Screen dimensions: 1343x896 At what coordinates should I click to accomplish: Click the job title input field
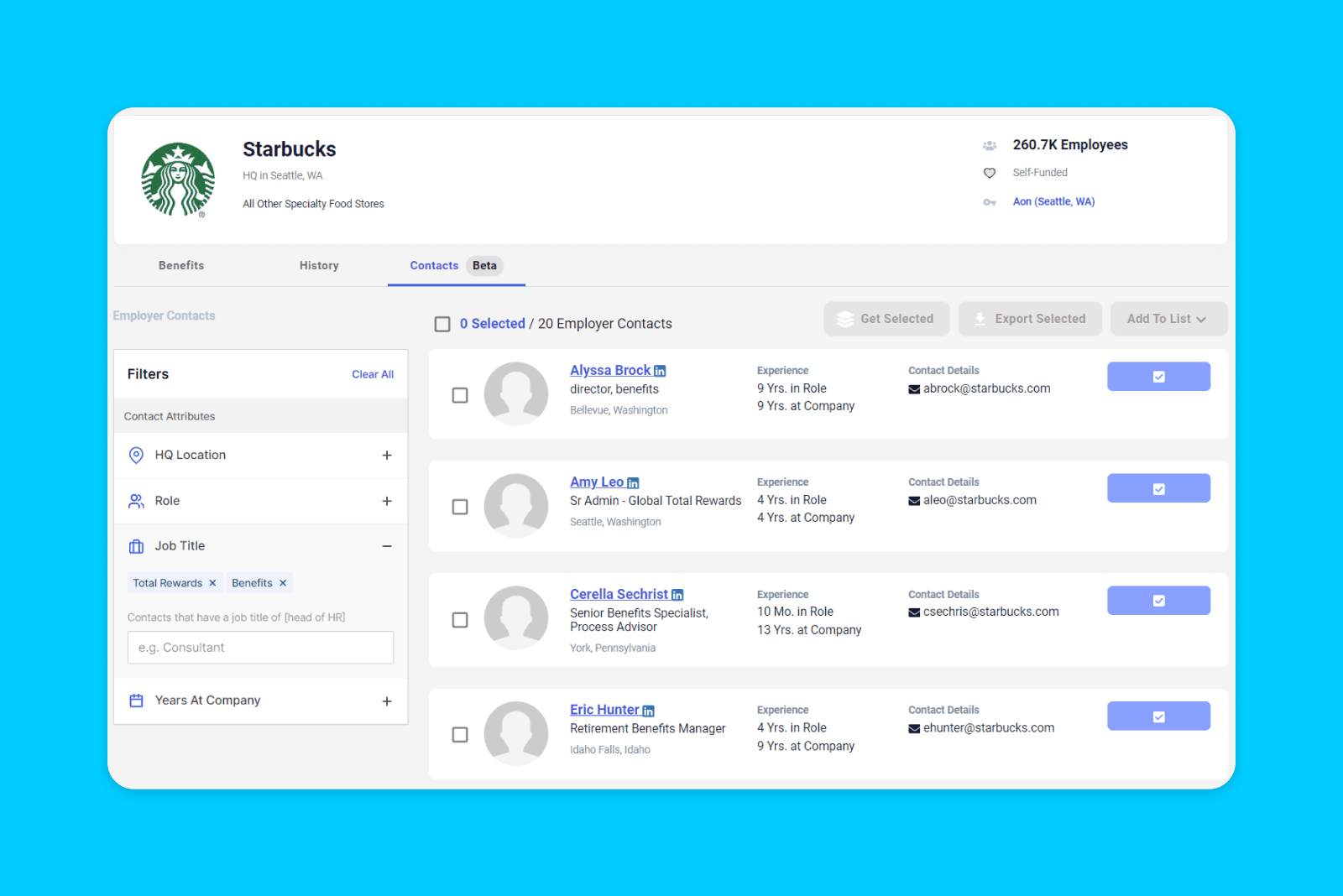[260, 648]
